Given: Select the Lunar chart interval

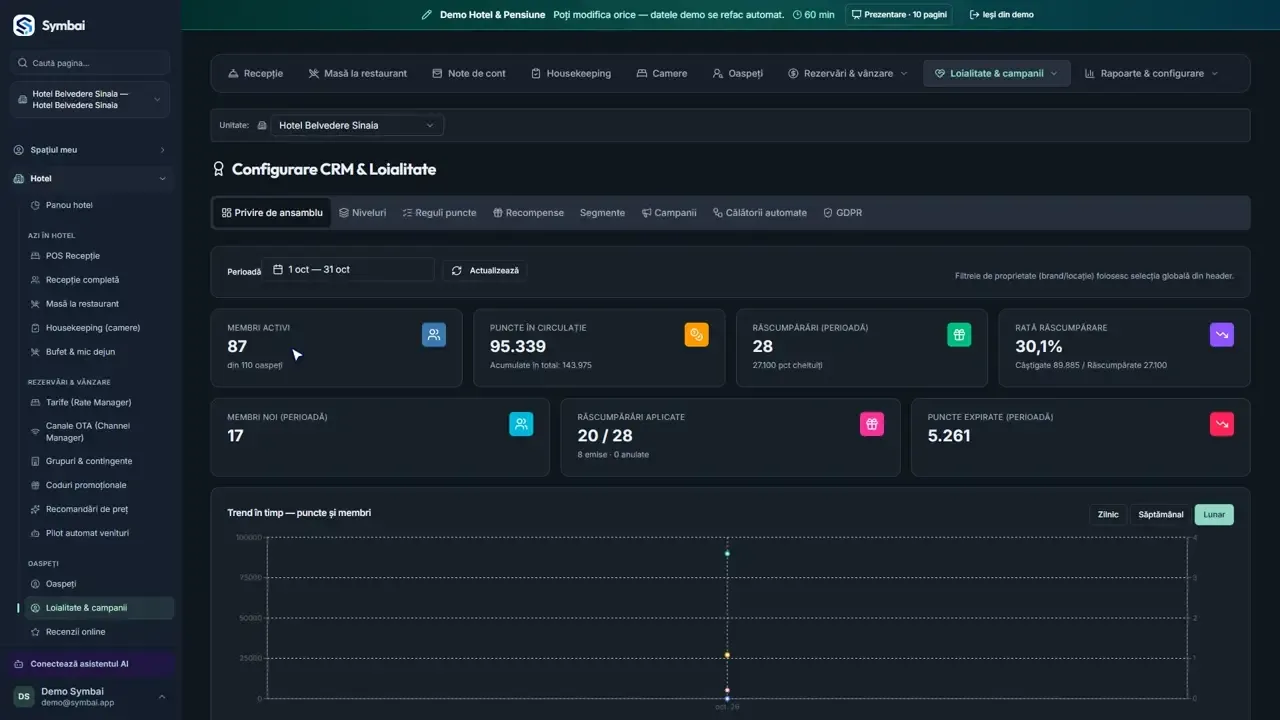Looking at the screenshot, I should point(1214,514).
